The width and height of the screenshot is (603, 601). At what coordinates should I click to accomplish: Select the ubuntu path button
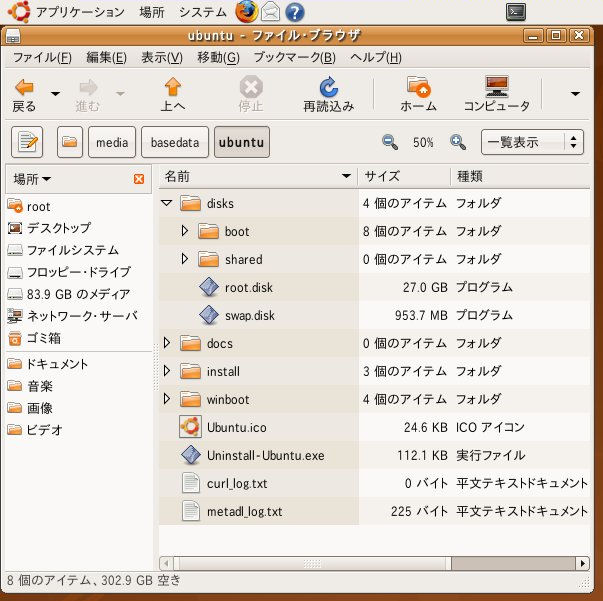[x=242, y=142]
